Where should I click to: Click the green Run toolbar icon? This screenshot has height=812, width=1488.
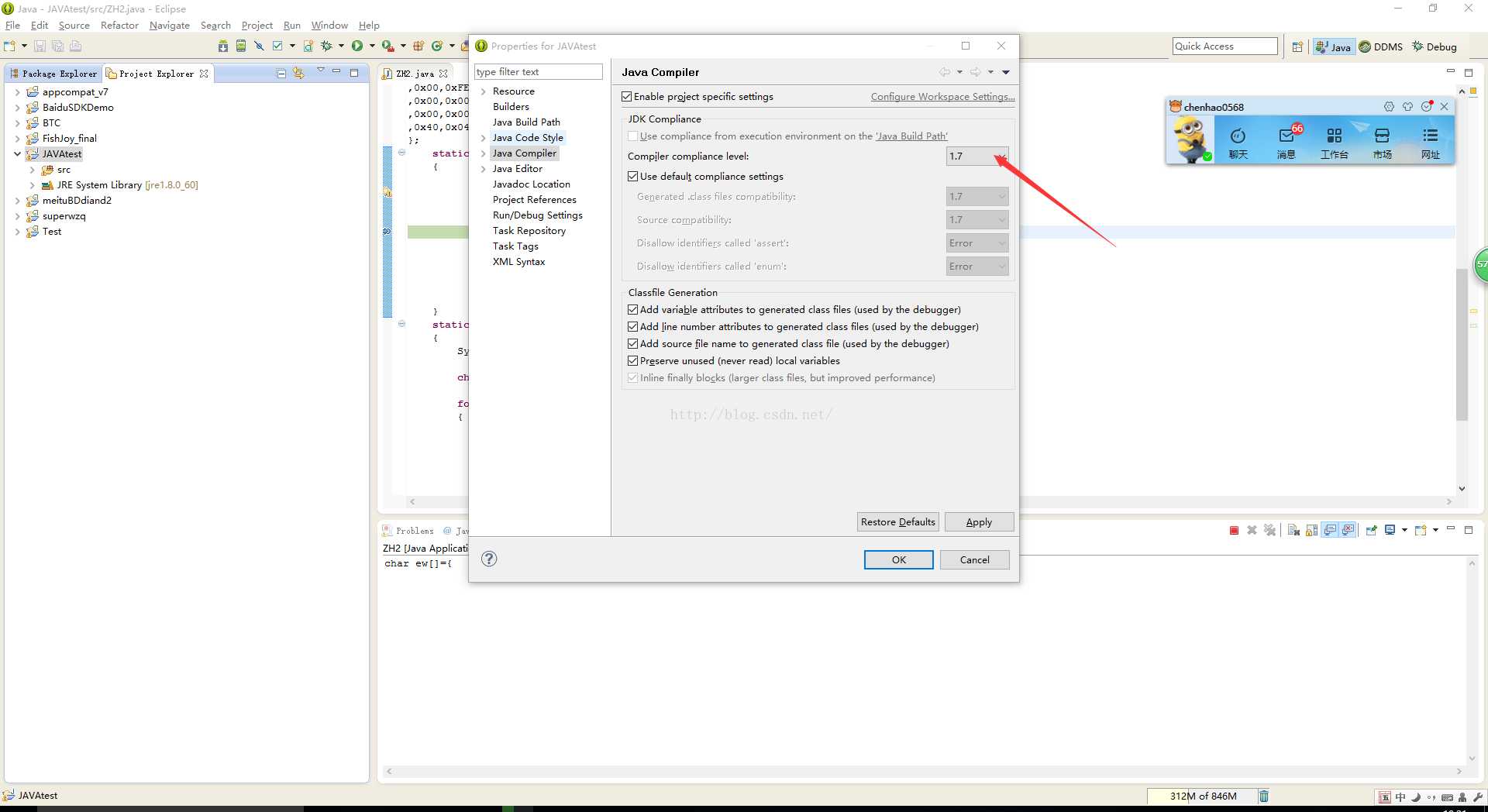pos(357,46)
